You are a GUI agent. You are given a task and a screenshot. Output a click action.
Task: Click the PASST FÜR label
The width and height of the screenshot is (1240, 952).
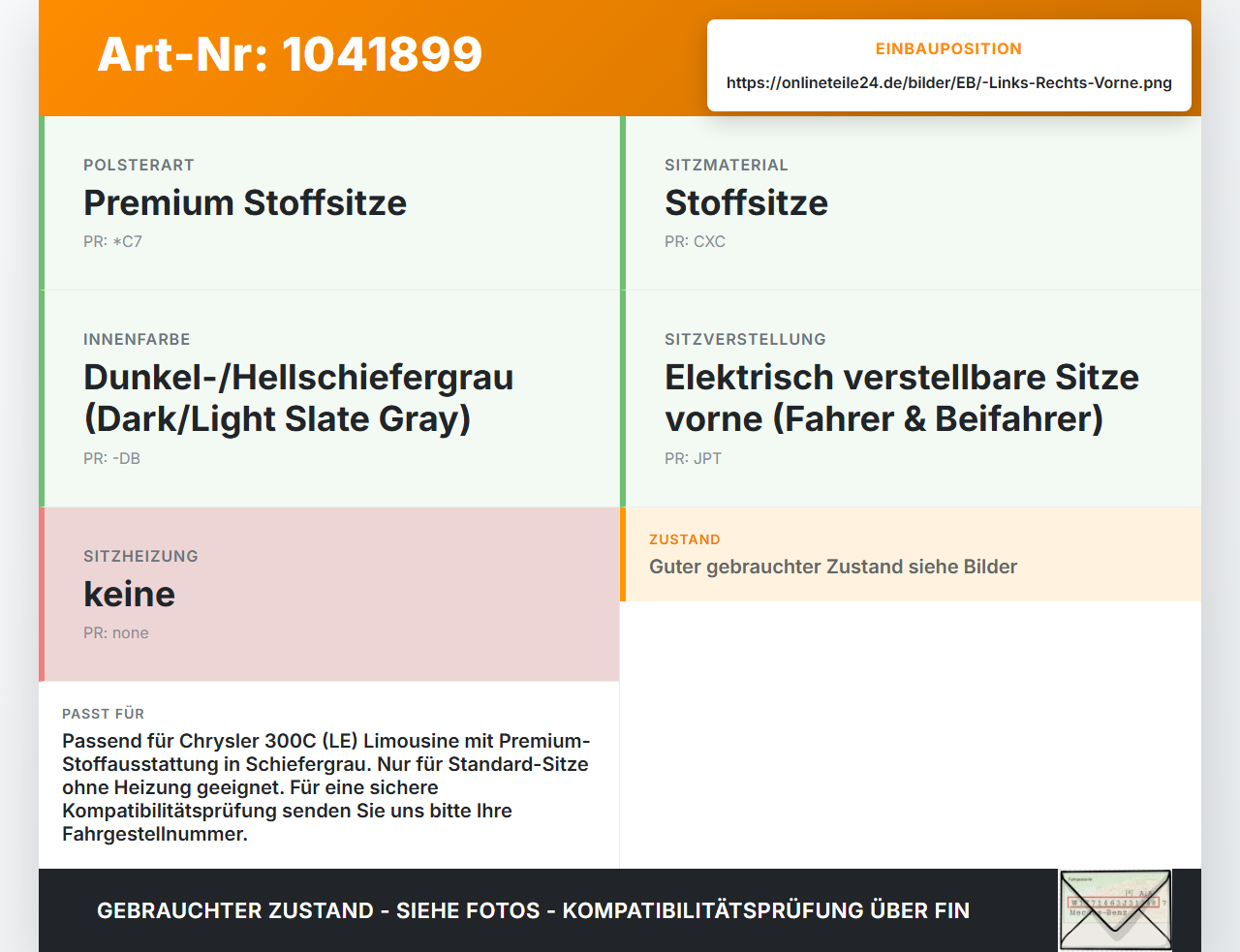(x=103, y=714)
